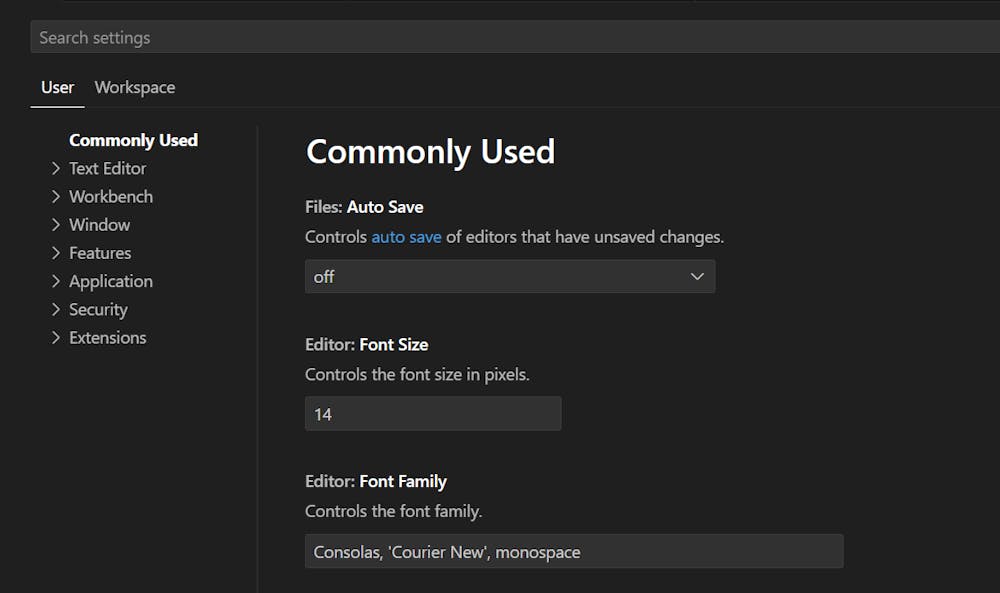The height and width of the screenshot is (593, 1000).
Task: Click the large Commonly Used heading
Action: 430,152
